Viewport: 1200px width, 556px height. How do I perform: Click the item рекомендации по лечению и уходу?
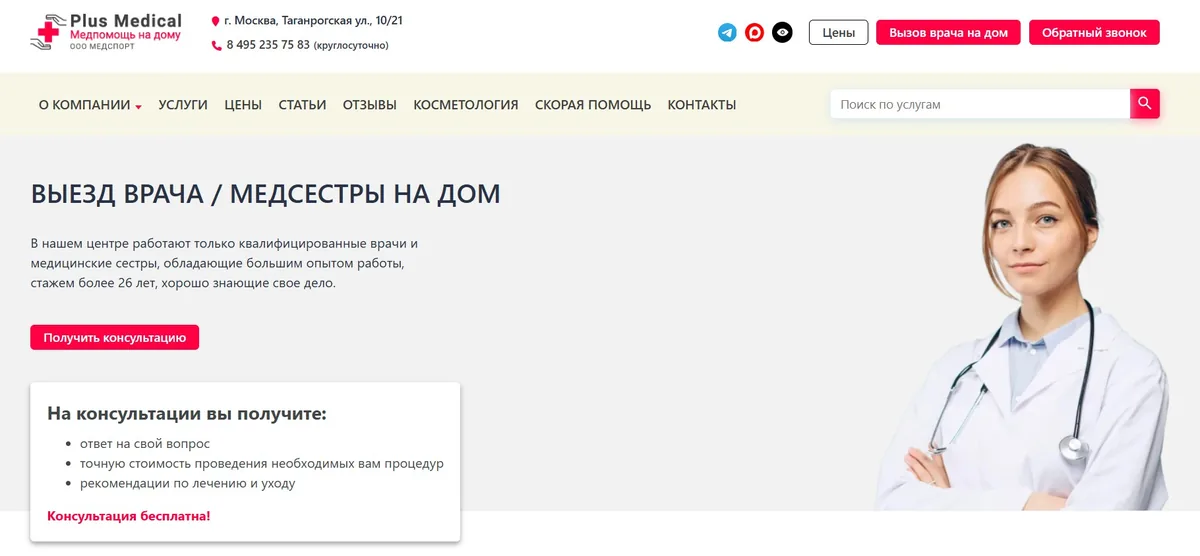pyautogui.click(x=188, y=483)
